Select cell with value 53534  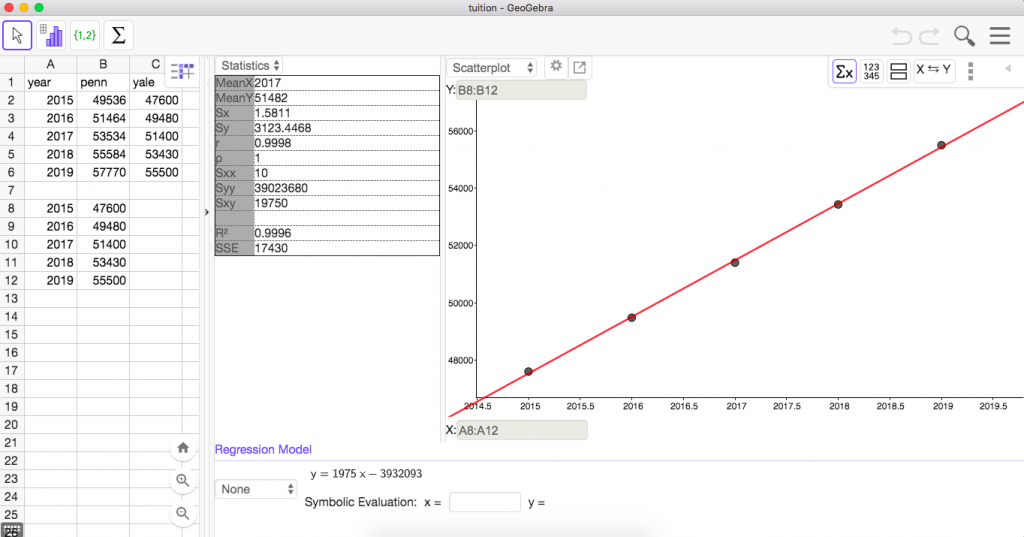[x=103, y=136]
